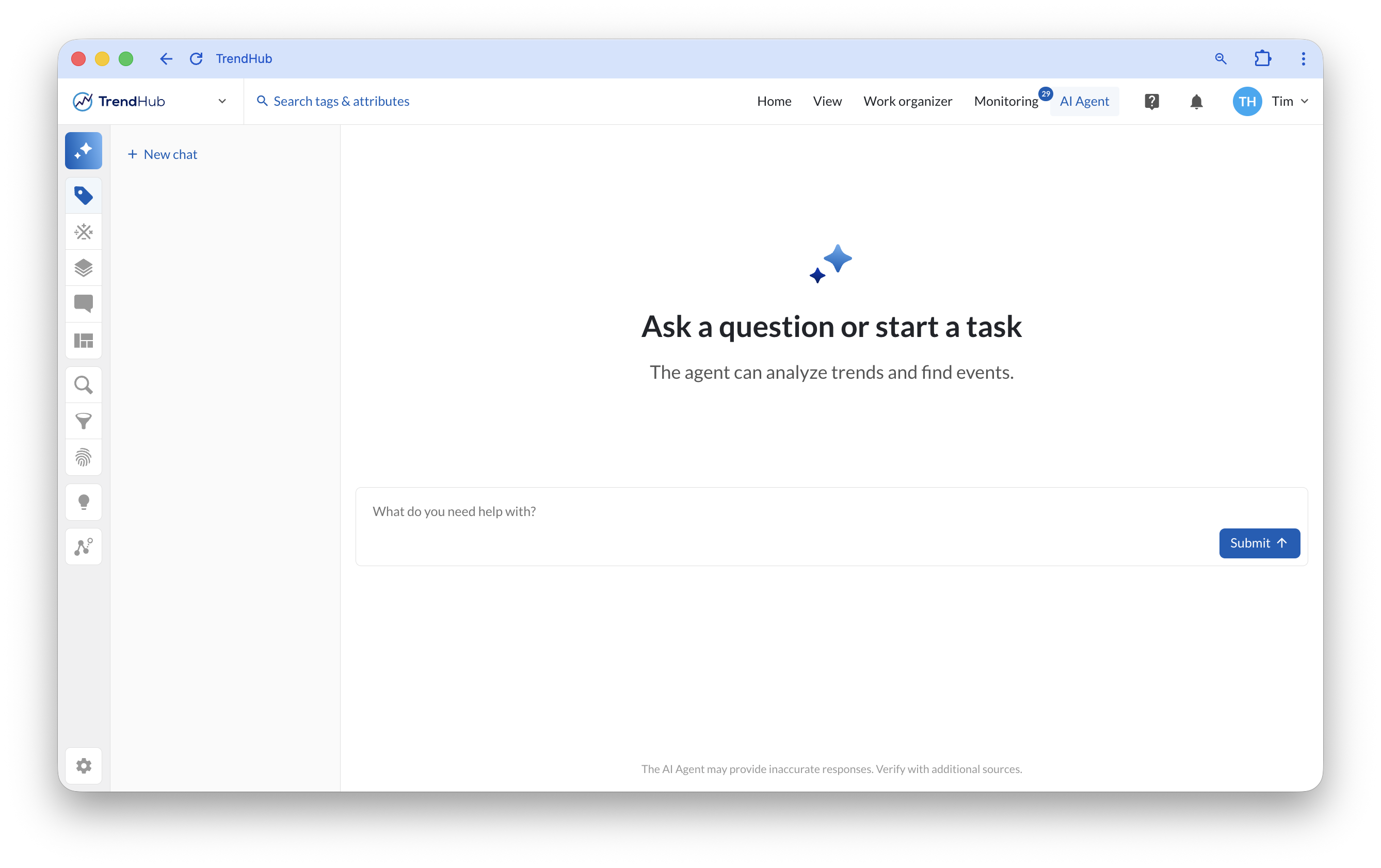Screen dimensions: 1381x868
Task: Open the layers icon in the sidebar
Action: pos(83,268)
